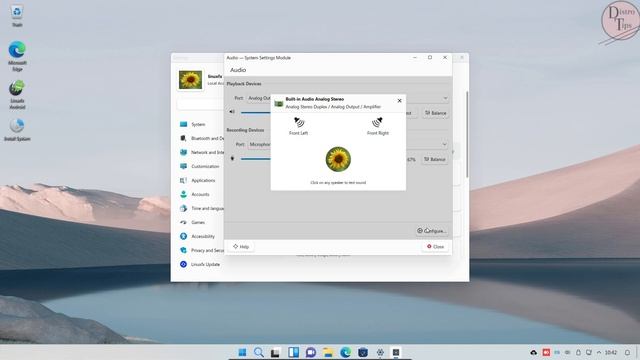Open Network and Internet in Settings sidebar
This screenshot has height=360, width=640.
point(201,152)
